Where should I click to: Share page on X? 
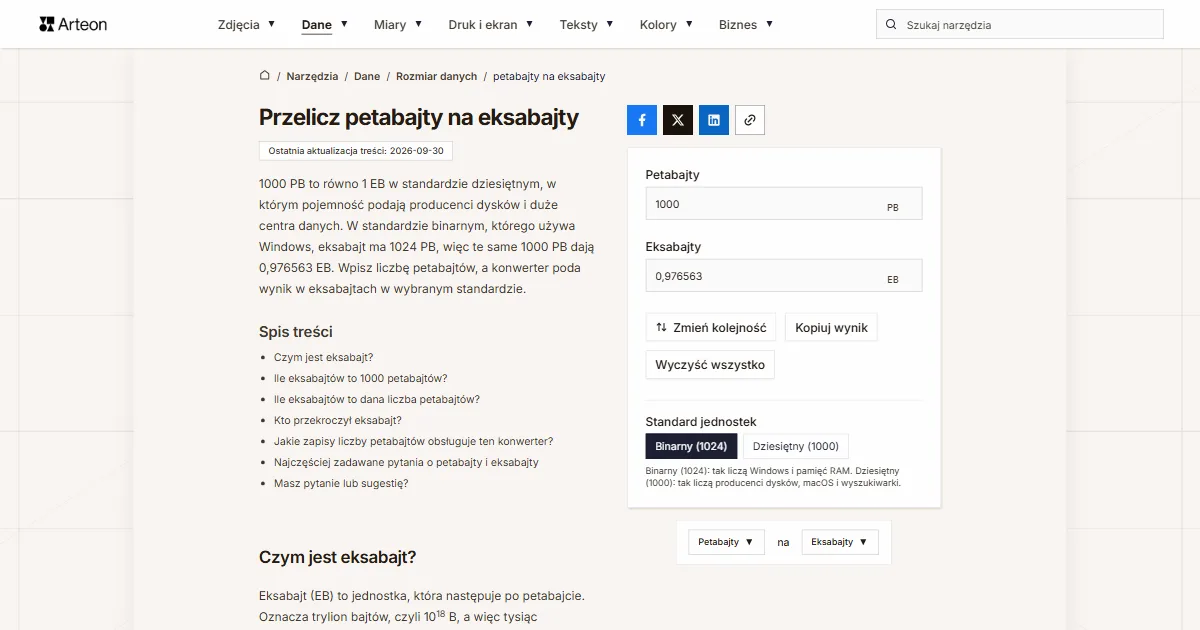tap(678, 120)
